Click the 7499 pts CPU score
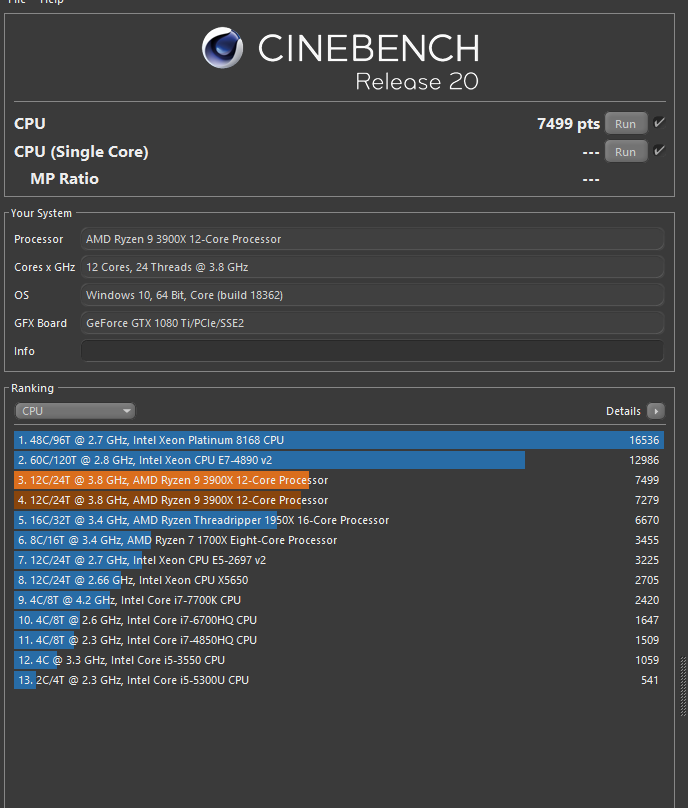This screenshot has width=688, height=808. point(568,124)
